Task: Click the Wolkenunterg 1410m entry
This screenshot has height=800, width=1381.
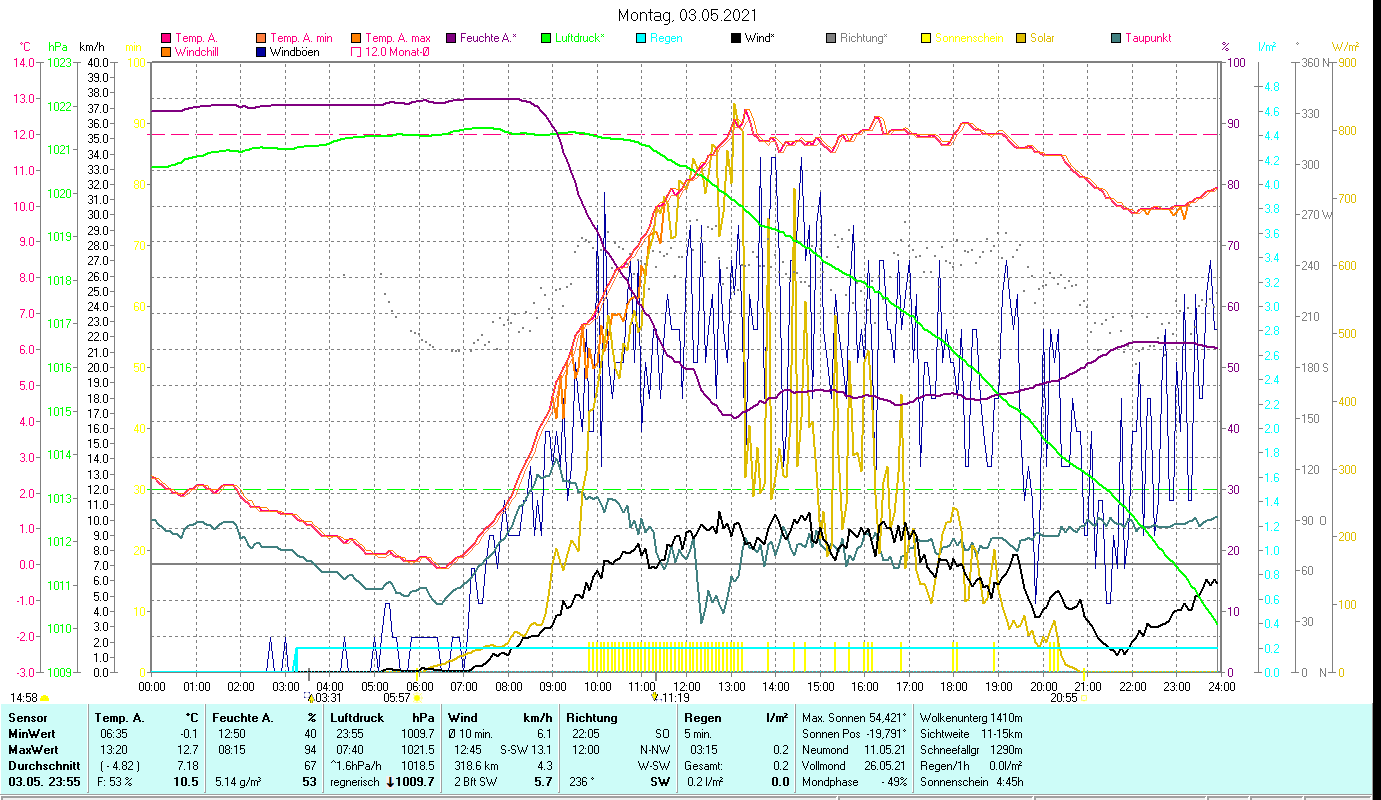Action: click(x=970, y=717)
